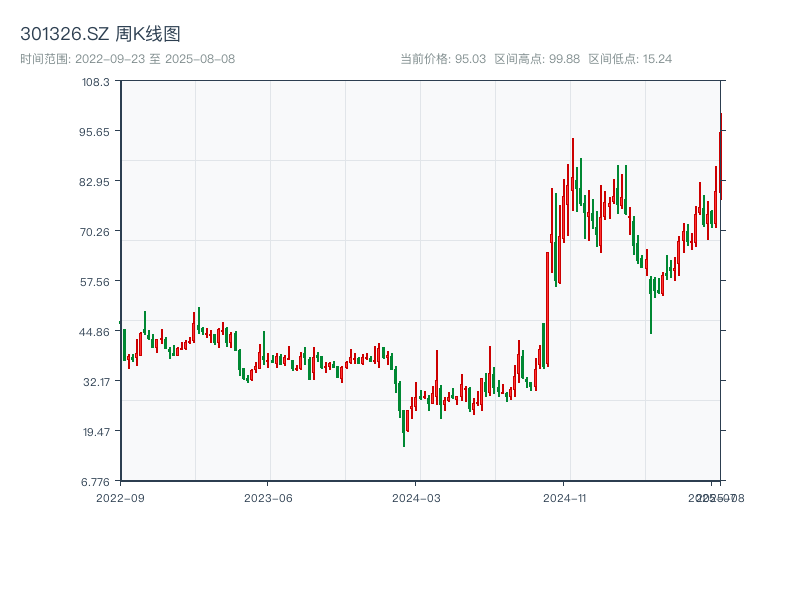Select the 82.95 y-axis tick label

(97, 181)
